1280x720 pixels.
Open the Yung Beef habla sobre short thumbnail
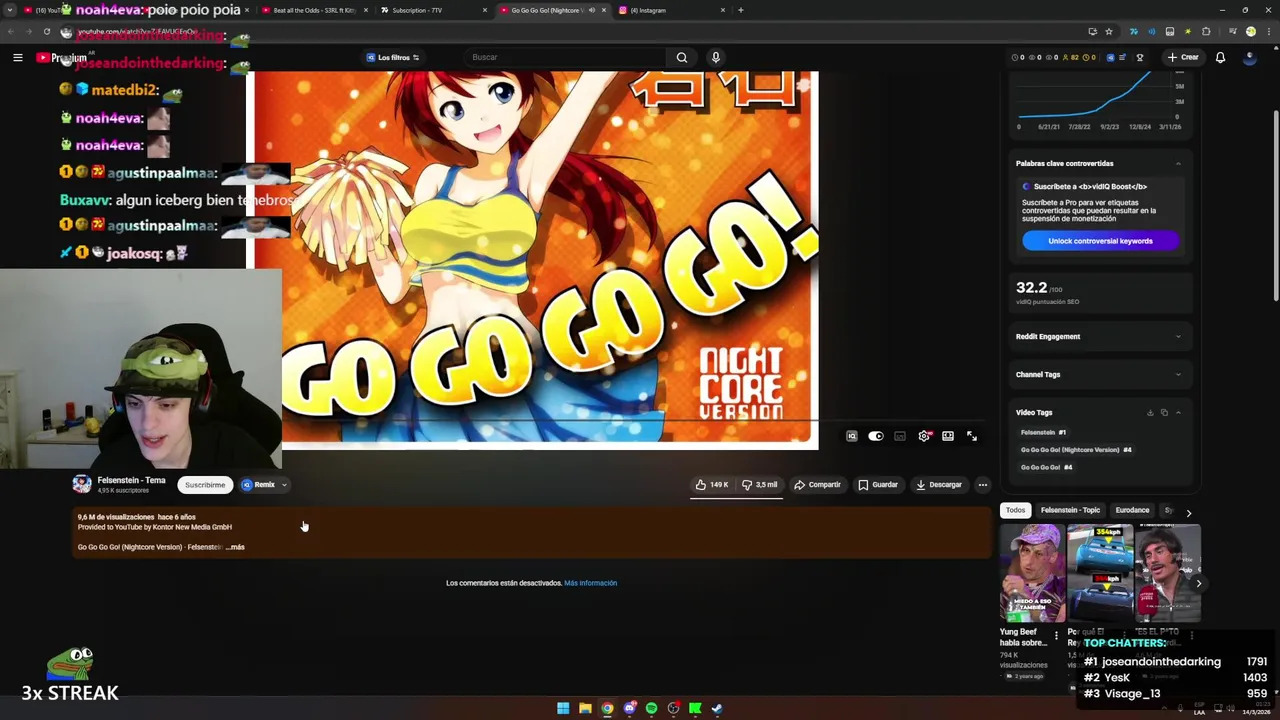[1032, 573]
